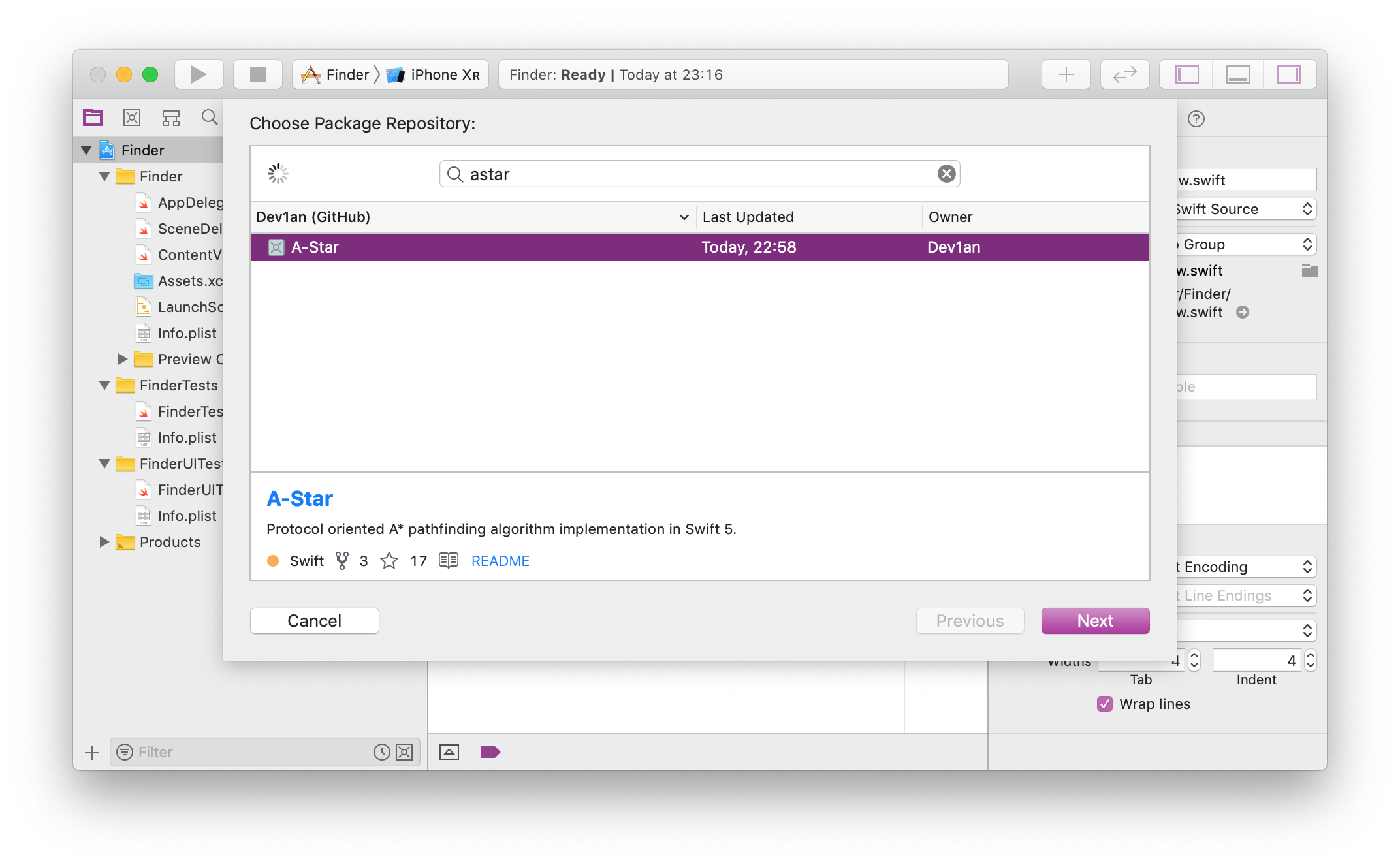
Task: Click the Next button
Action: (1095, 621)
